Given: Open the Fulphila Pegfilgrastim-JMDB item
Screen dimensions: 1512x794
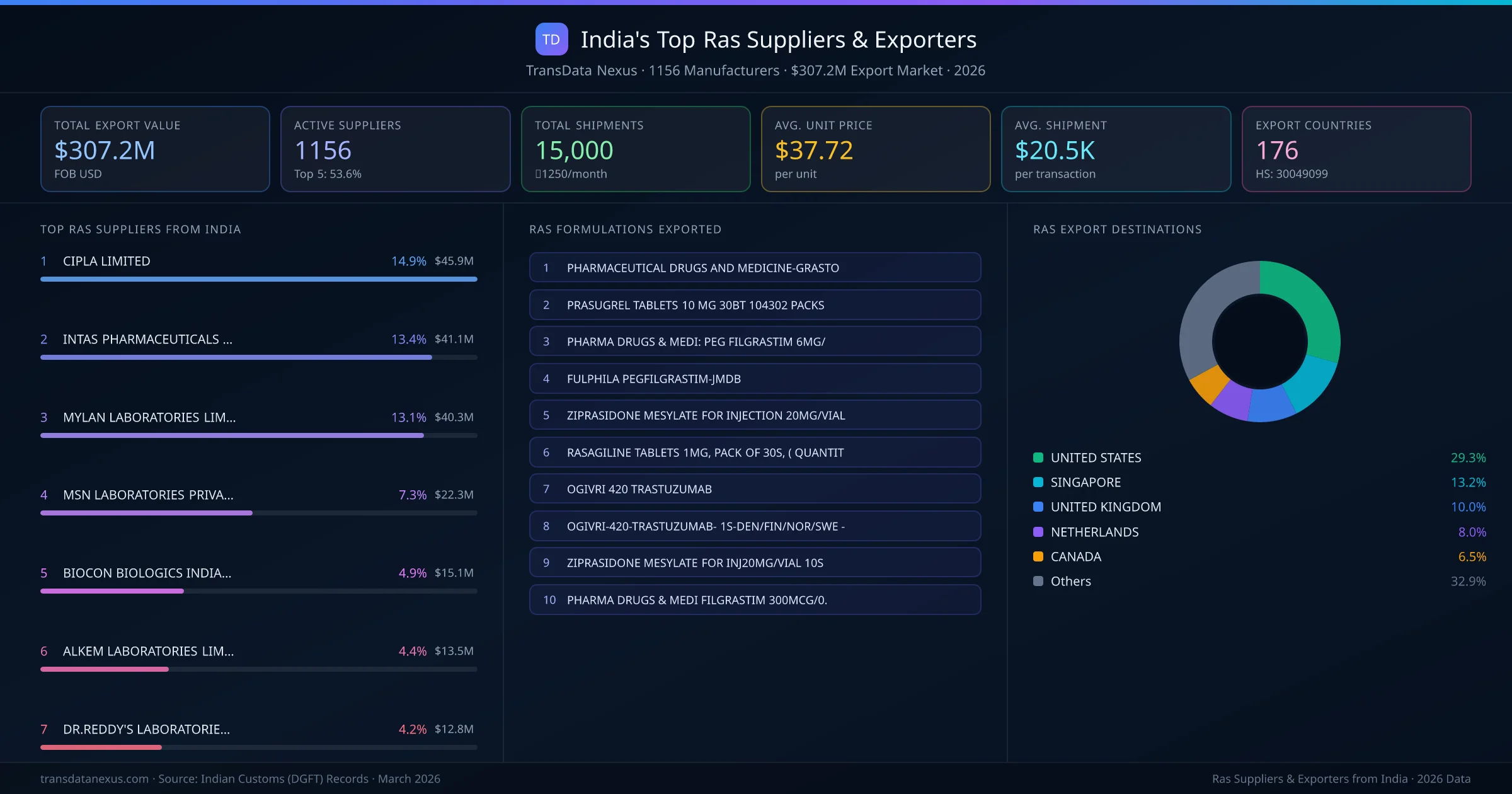Looking at the screenshot, I should (755, 379).
